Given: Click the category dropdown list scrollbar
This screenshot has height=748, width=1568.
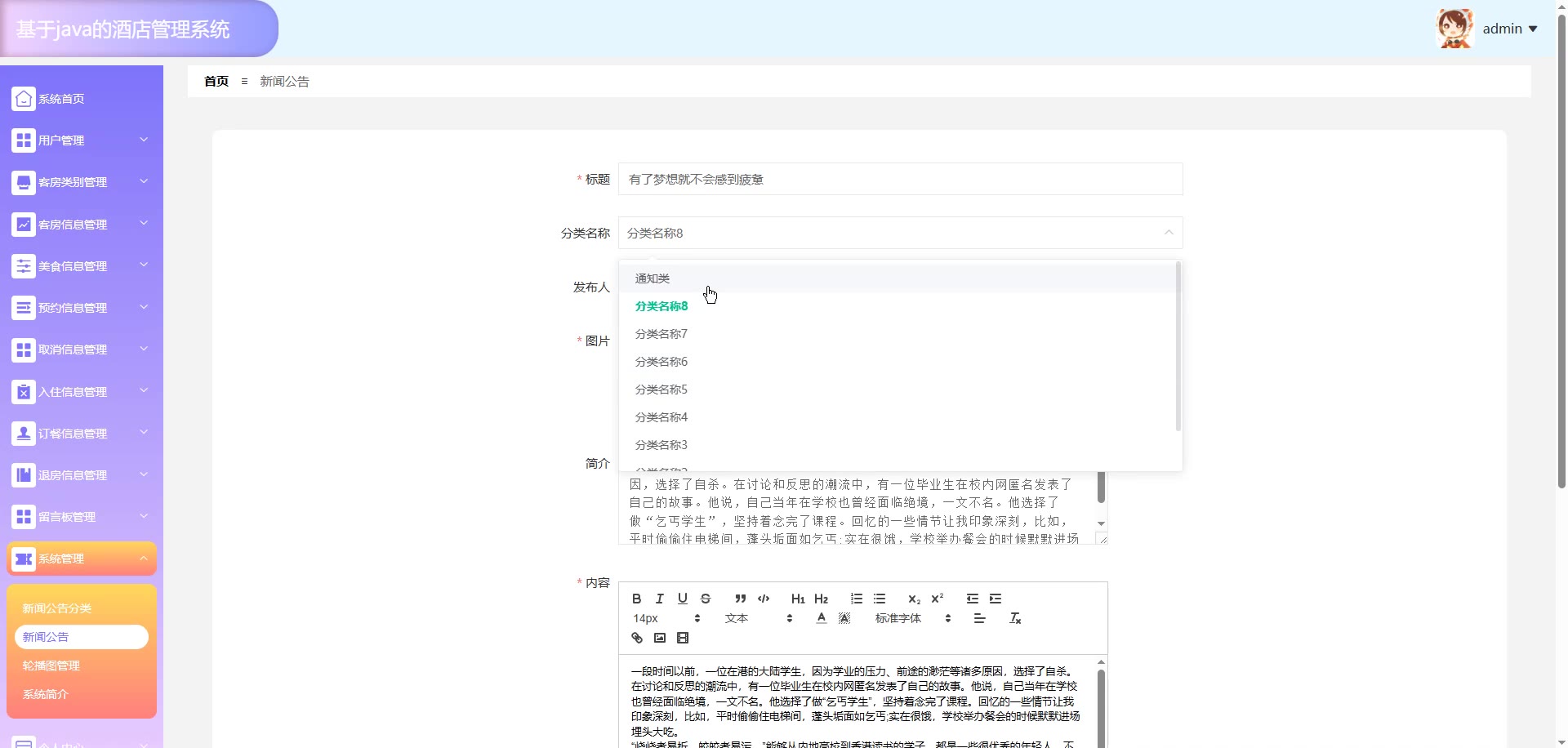Looking at the screenshot, I should [1178, 346].
